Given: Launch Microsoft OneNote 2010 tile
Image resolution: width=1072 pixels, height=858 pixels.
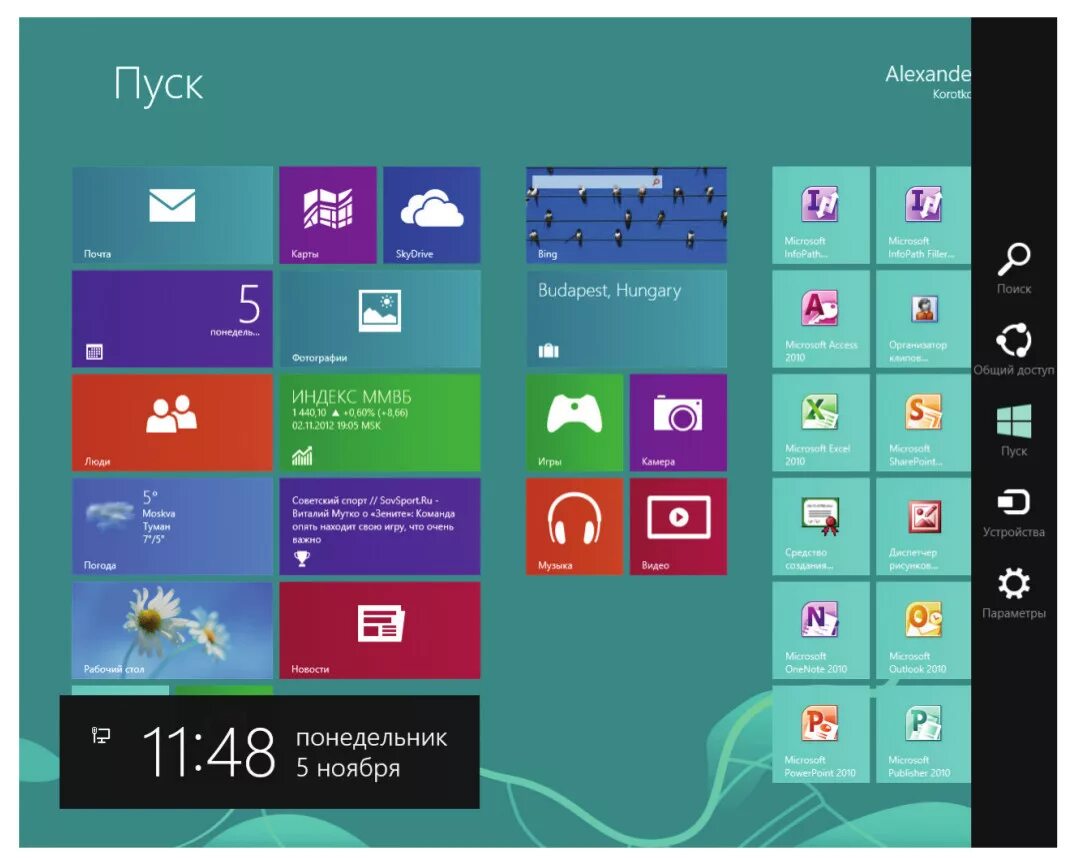Looking at the screenshot, I should coord(821,631).
